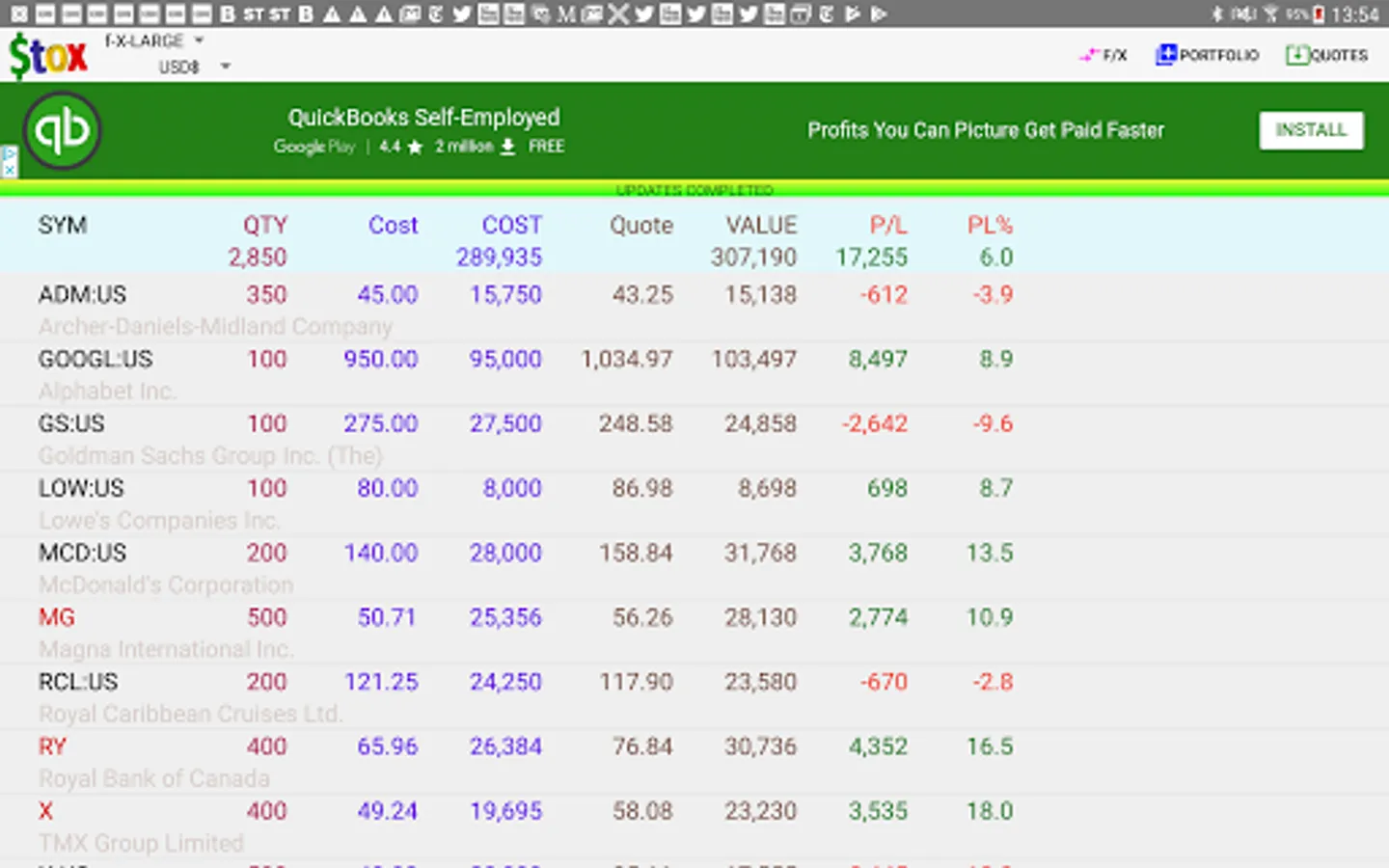The height and width of the screenshot is (868, 1389).
Task: Select the MCD:US McDonald's Corporation row
Action: 386,568
